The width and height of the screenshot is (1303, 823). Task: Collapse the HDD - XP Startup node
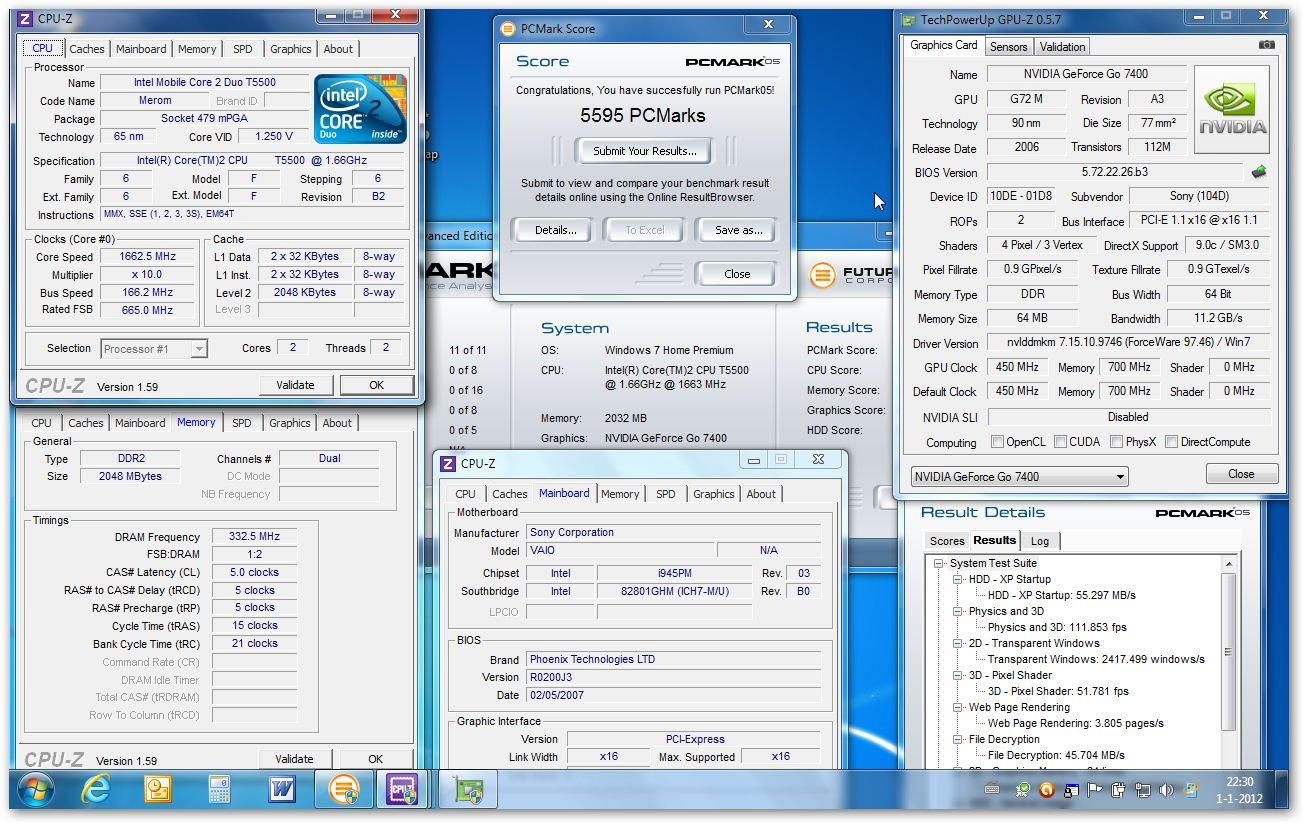[x=957, y=579]
